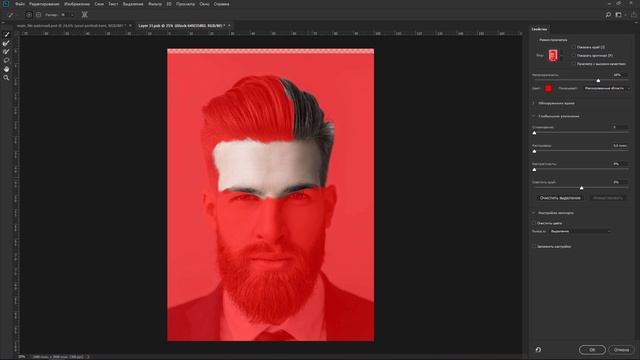Viewport: 640px width, 360px height.
Task: Click the Shift Edge slider handle
Action: pyautogui.click(x=582, y=188)
